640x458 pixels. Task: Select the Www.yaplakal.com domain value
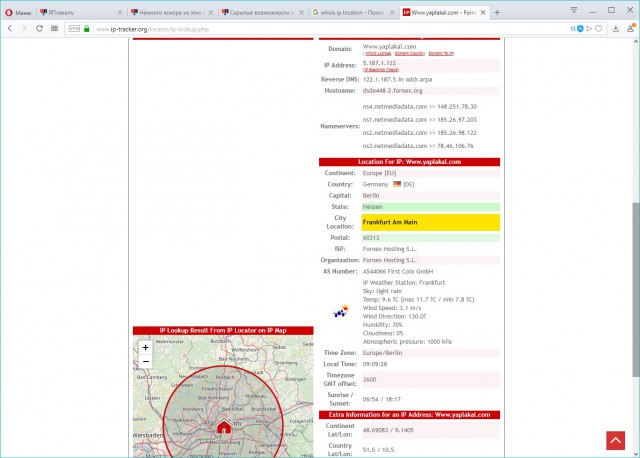tap(389, 47)
